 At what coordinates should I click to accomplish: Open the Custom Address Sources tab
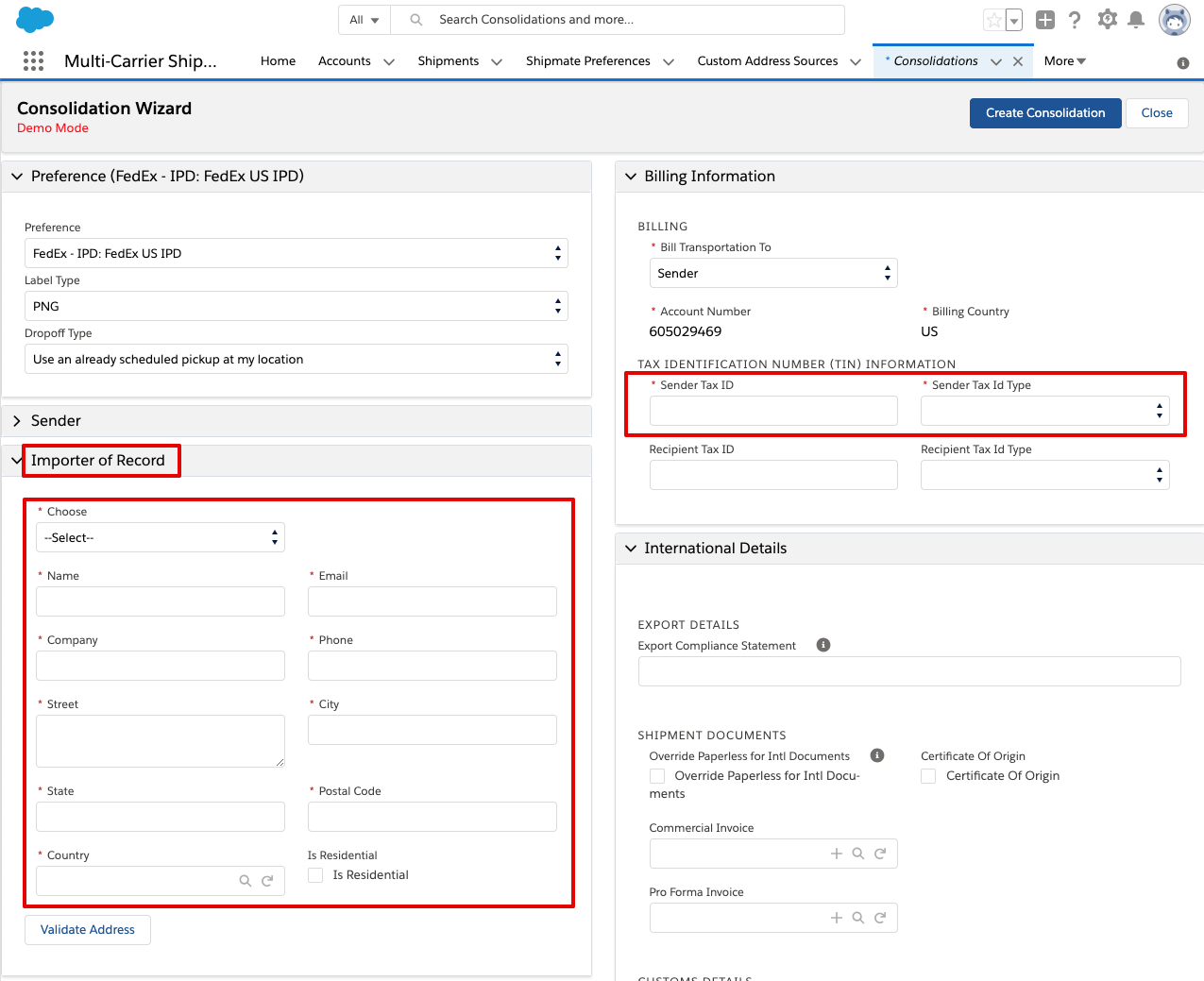point(768,61)
